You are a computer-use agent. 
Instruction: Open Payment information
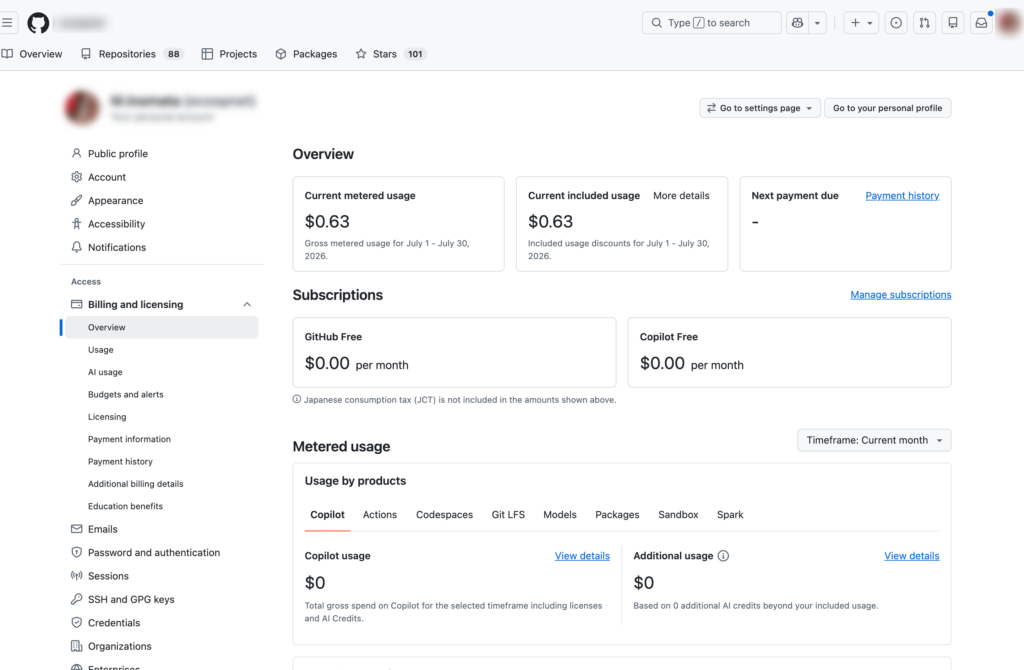click(129, 439)
